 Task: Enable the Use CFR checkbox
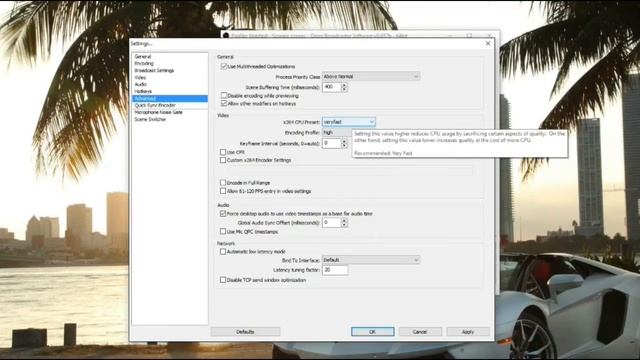click(223, 152)
